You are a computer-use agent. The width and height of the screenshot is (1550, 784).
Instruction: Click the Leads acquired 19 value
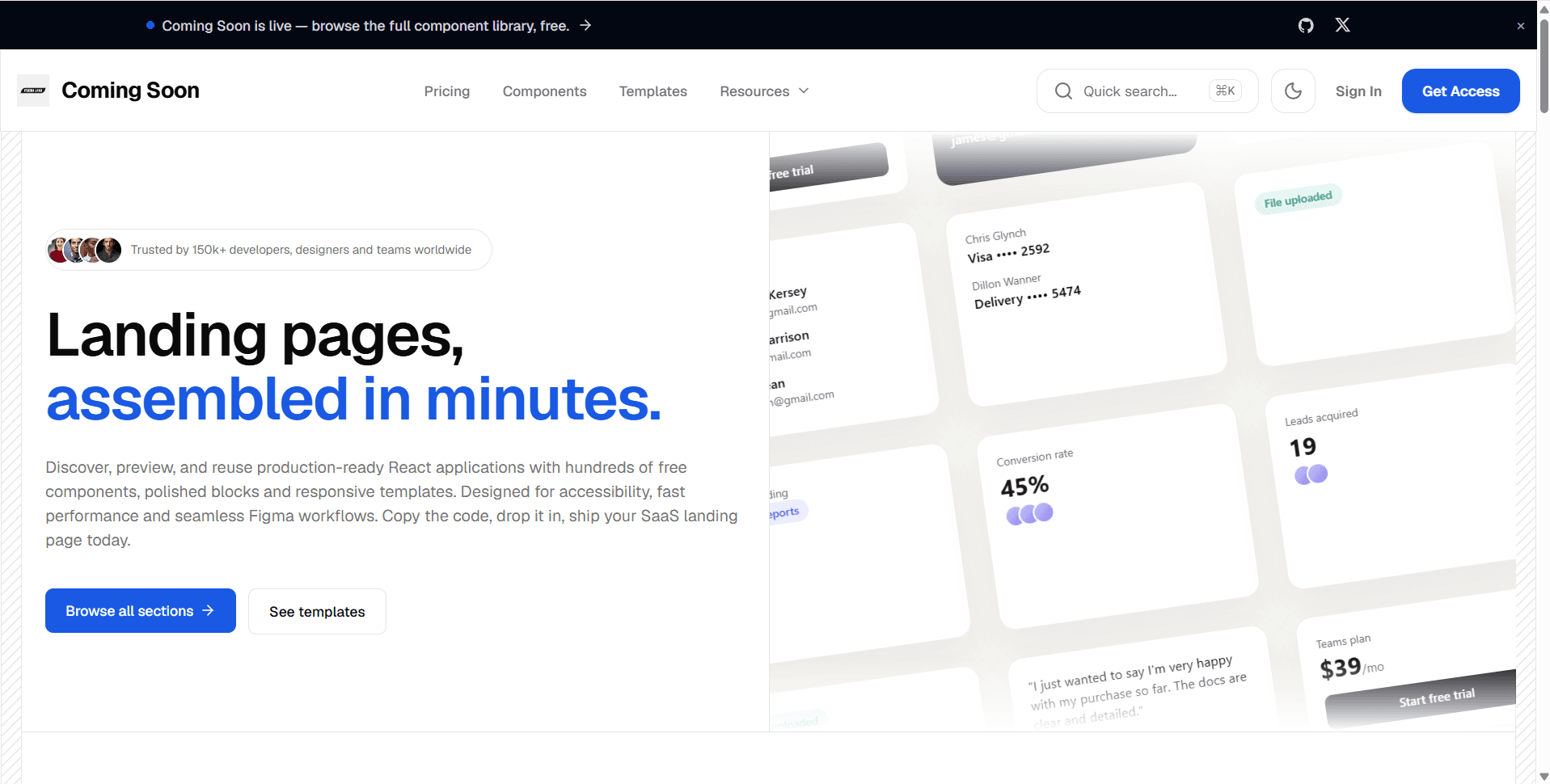pyautogui.click(x=1303, y=447)
